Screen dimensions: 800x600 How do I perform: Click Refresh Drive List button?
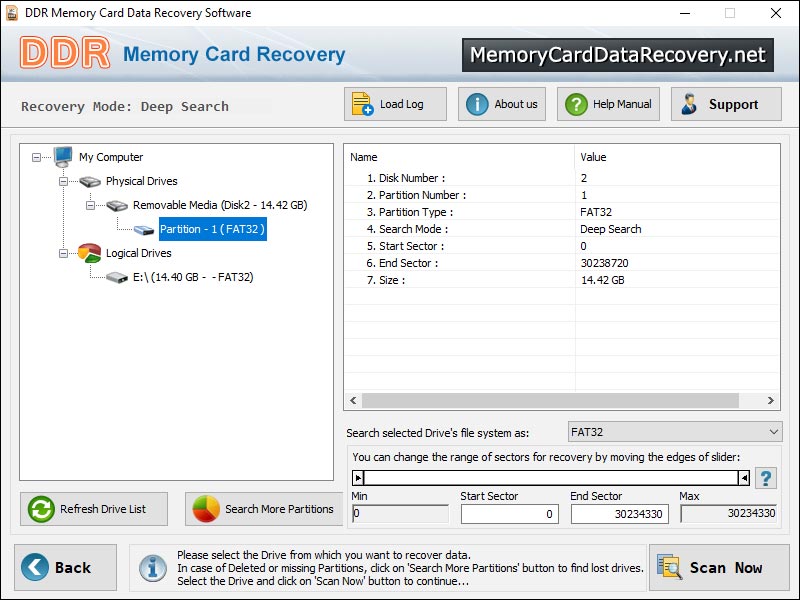point(93,509)
